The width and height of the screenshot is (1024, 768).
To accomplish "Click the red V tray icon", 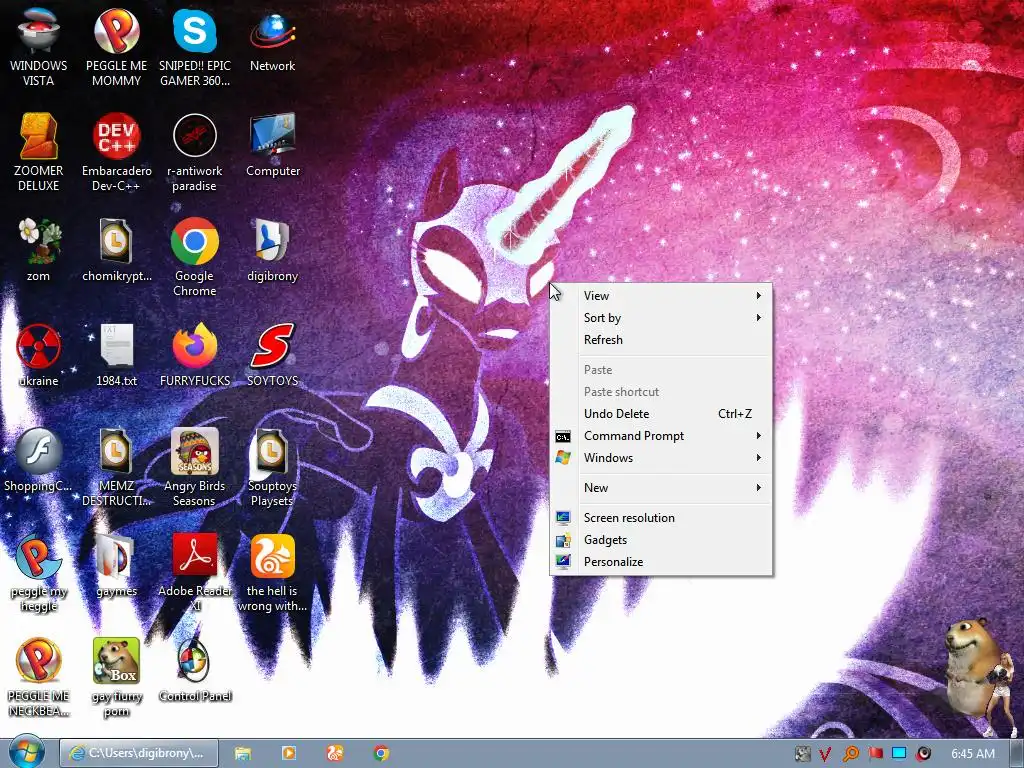I will click(x=825, y=754).
